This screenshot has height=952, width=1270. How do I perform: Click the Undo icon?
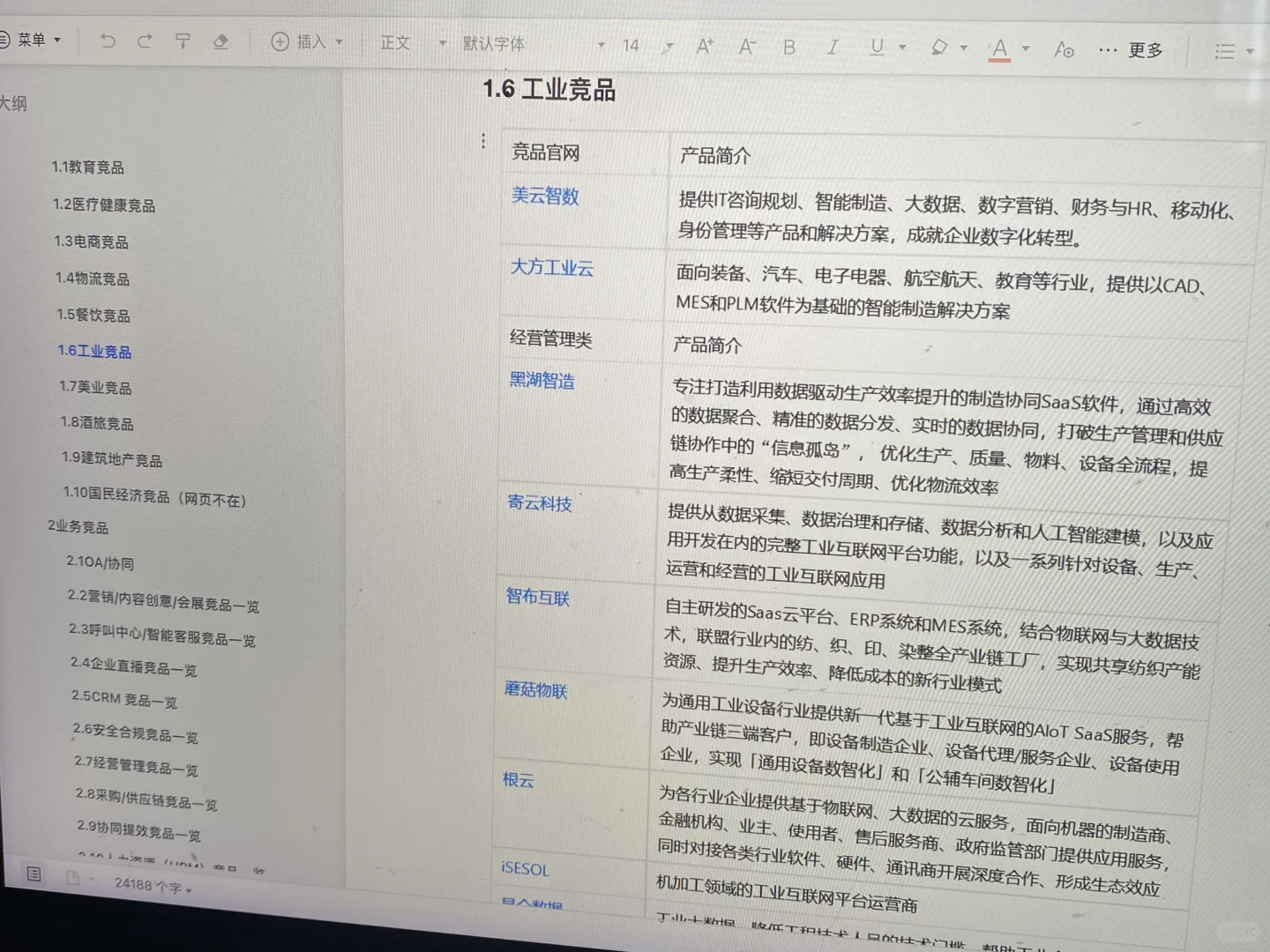pos(107,40)
